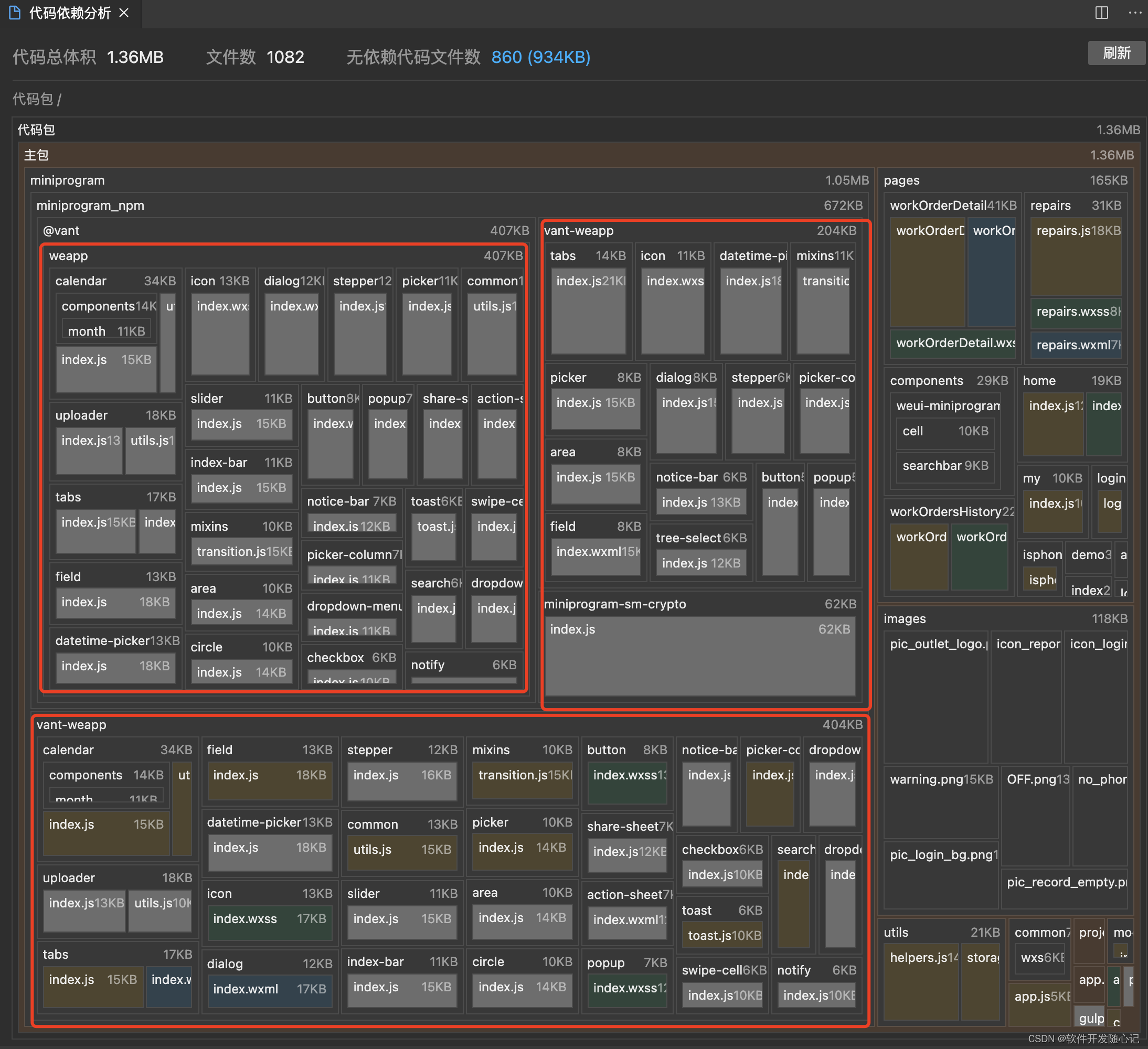
Task: Click the repairs.js 18KB block
Action: tap(1076, 256)
